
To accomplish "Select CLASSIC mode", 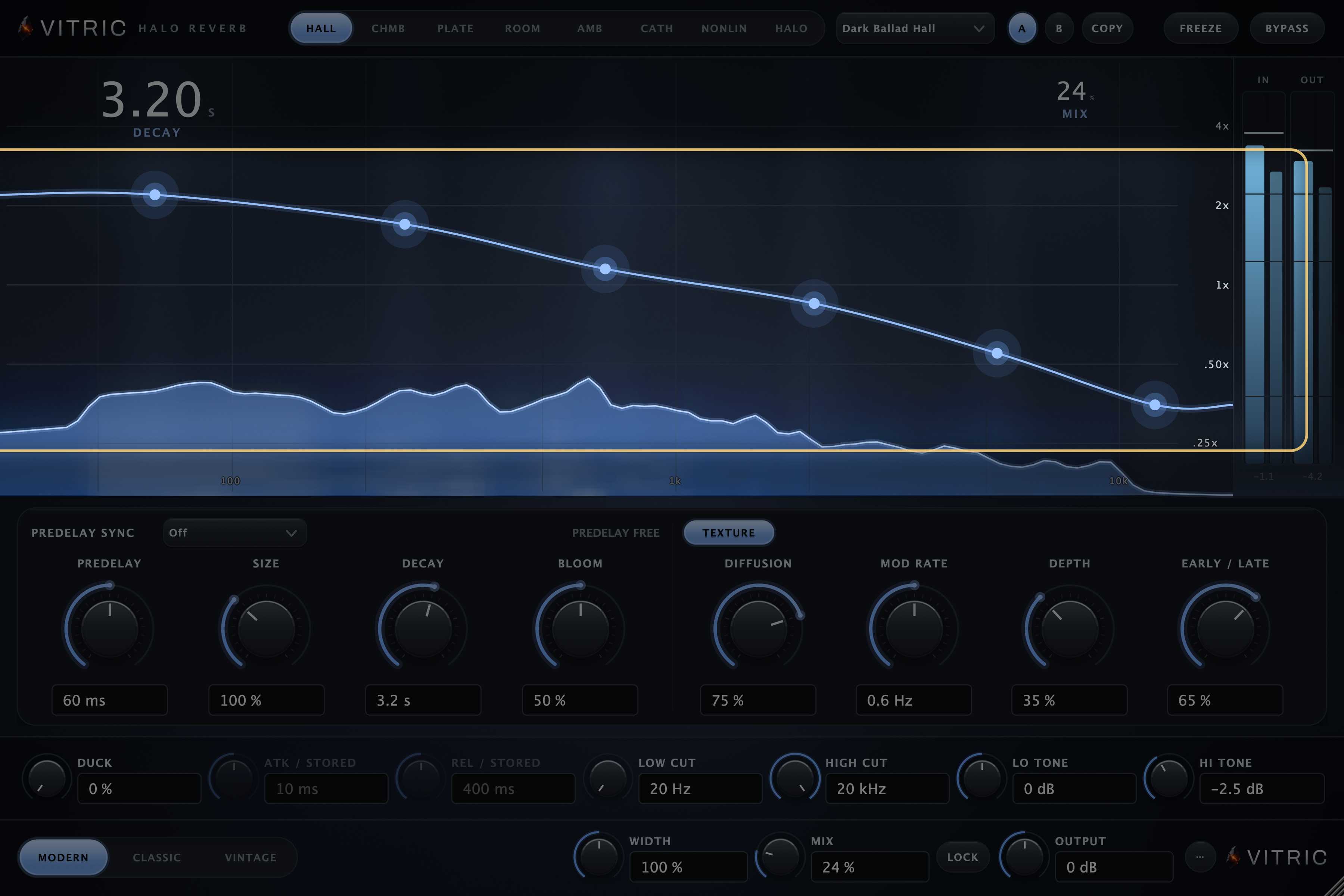I will click(x=156, y=857).
